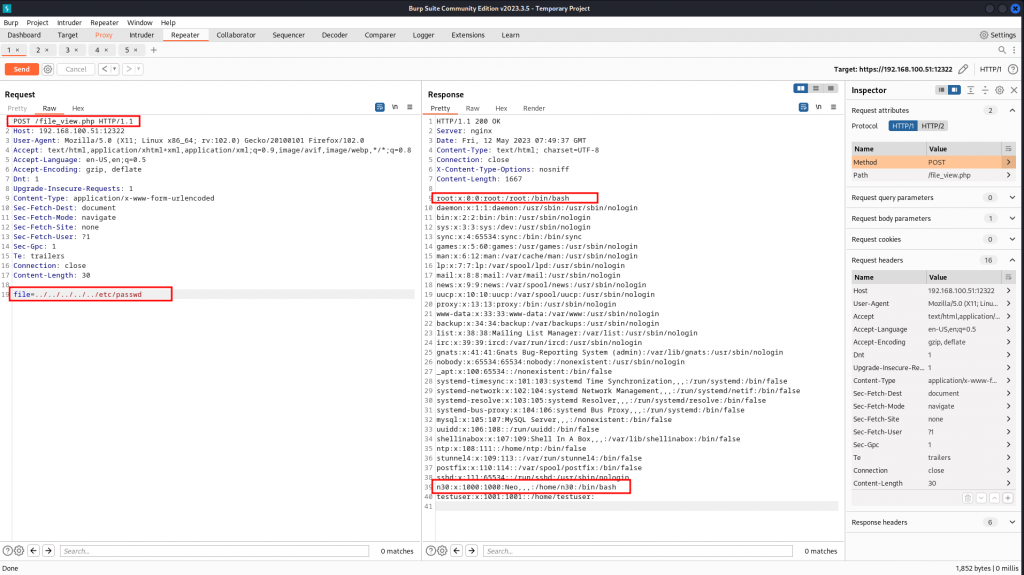Expand all Inspector sections
This screenshot has width=1024, height=575.
tap(971, 90)
